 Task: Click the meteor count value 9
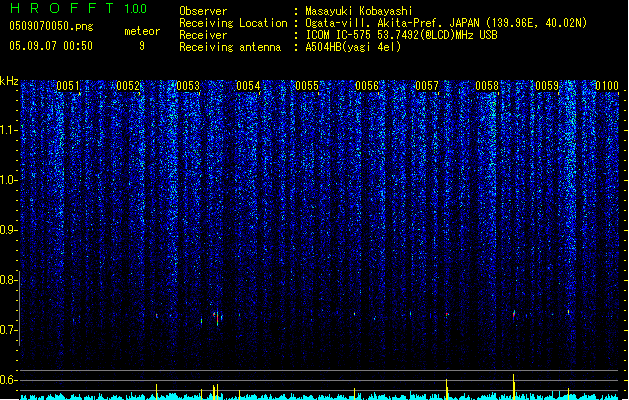pos(142,46)
